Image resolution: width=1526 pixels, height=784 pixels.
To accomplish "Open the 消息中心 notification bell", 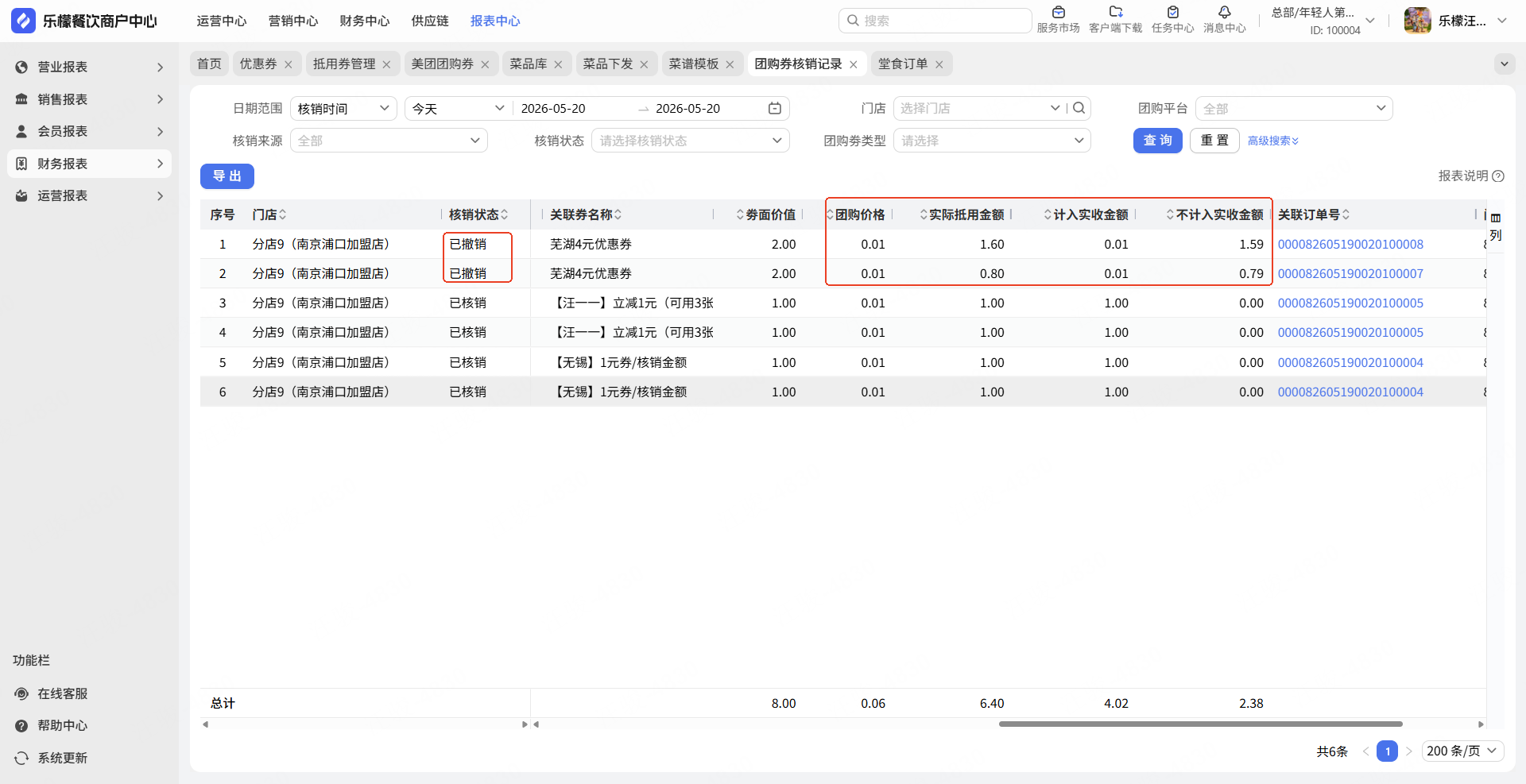I will click(1225, 13).
